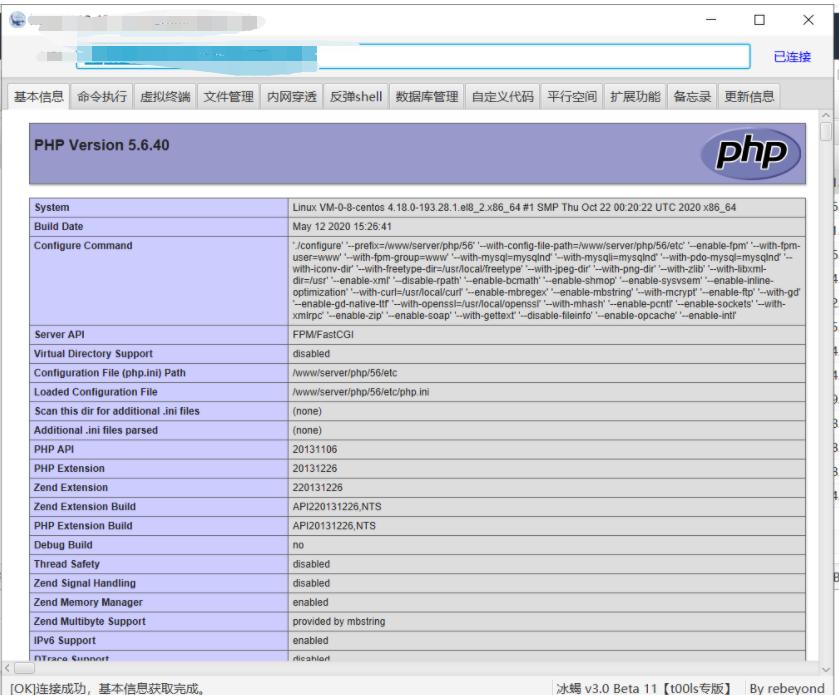Click the May 12 2020 15:26:41 value
This screenshot has width=839, height=695.
coord(342,226)
